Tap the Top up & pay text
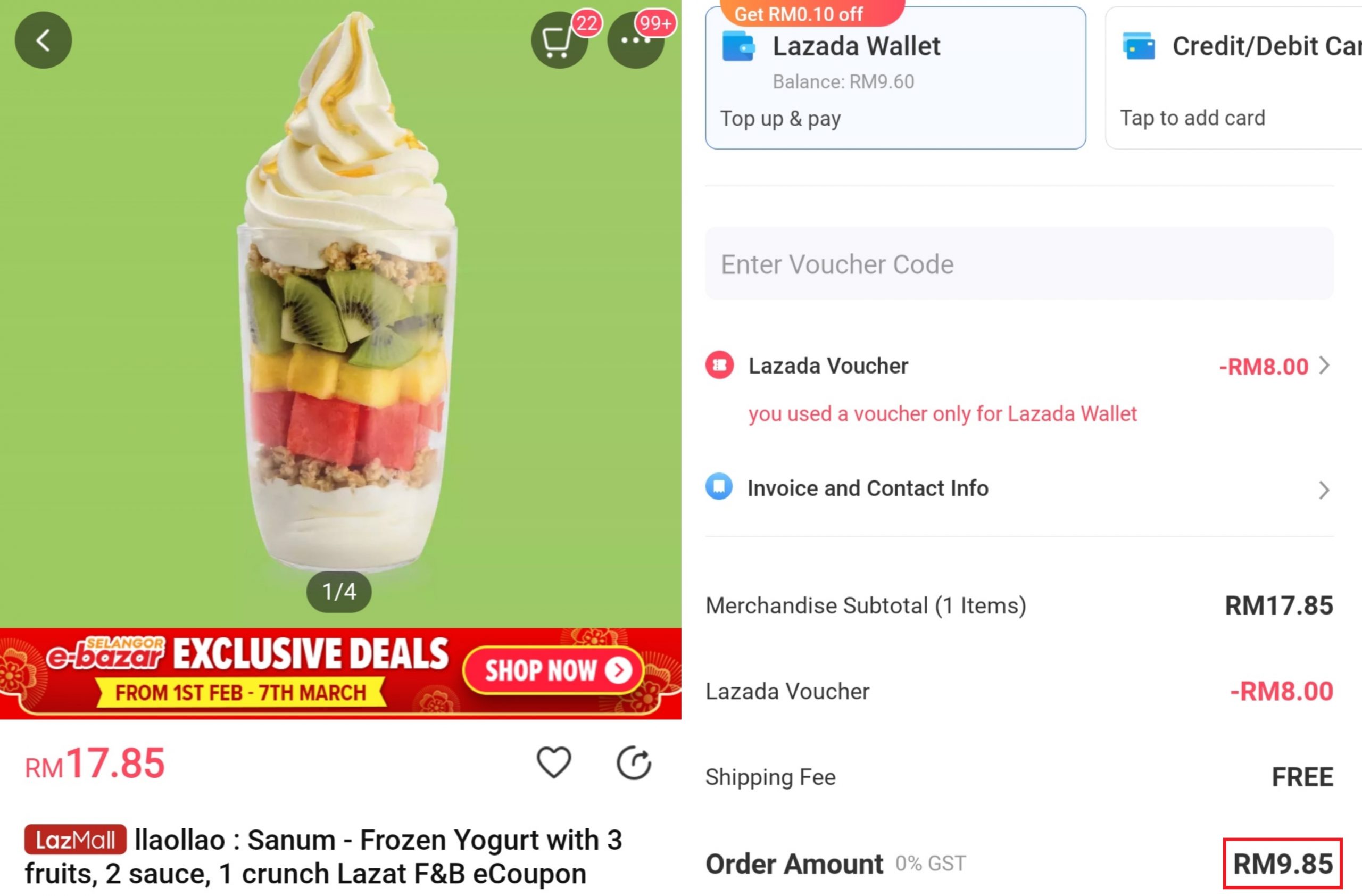 (780, 119)
